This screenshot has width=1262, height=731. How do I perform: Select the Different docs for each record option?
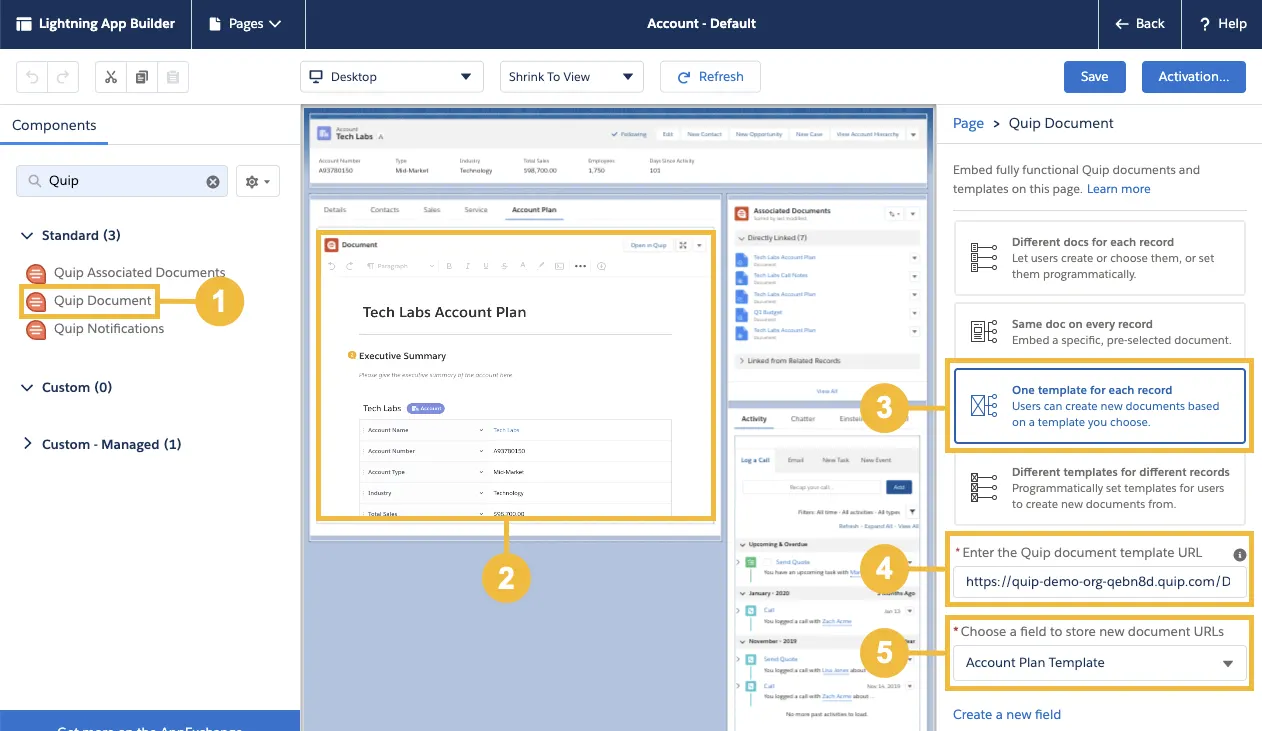(x=1098, y=258)
